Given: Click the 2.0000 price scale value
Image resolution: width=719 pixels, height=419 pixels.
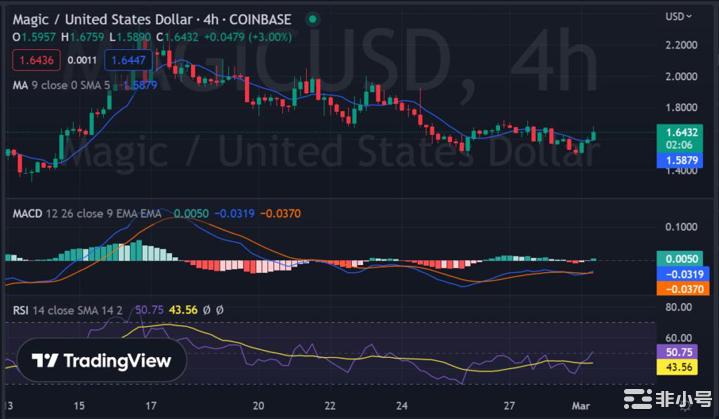Looking at the screenshot, I should [x=681, y=76].
